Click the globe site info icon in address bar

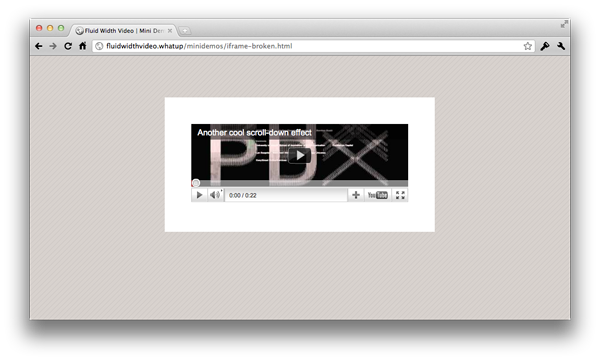99,46
